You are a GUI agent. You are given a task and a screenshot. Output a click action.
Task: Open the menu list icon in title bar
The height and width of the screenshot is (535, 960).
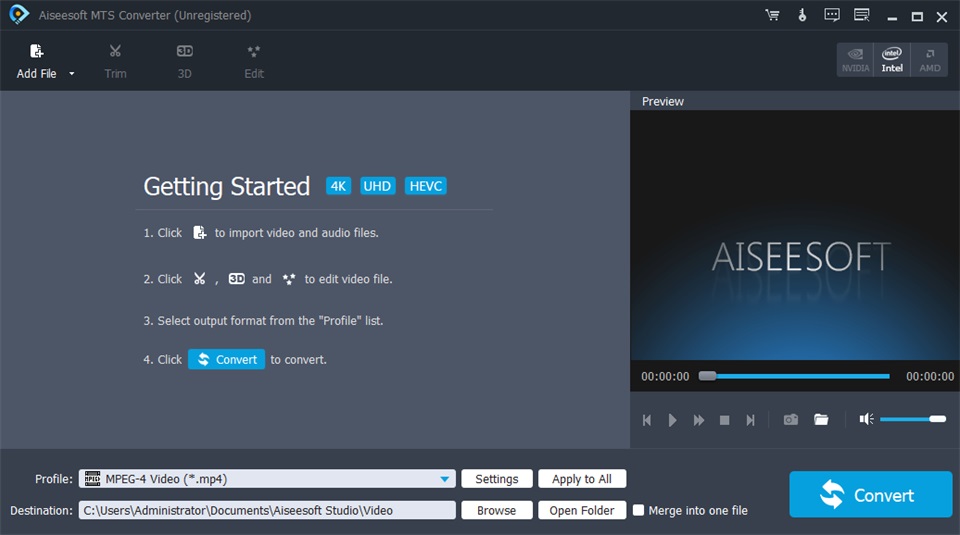click(x=862, y=15)
